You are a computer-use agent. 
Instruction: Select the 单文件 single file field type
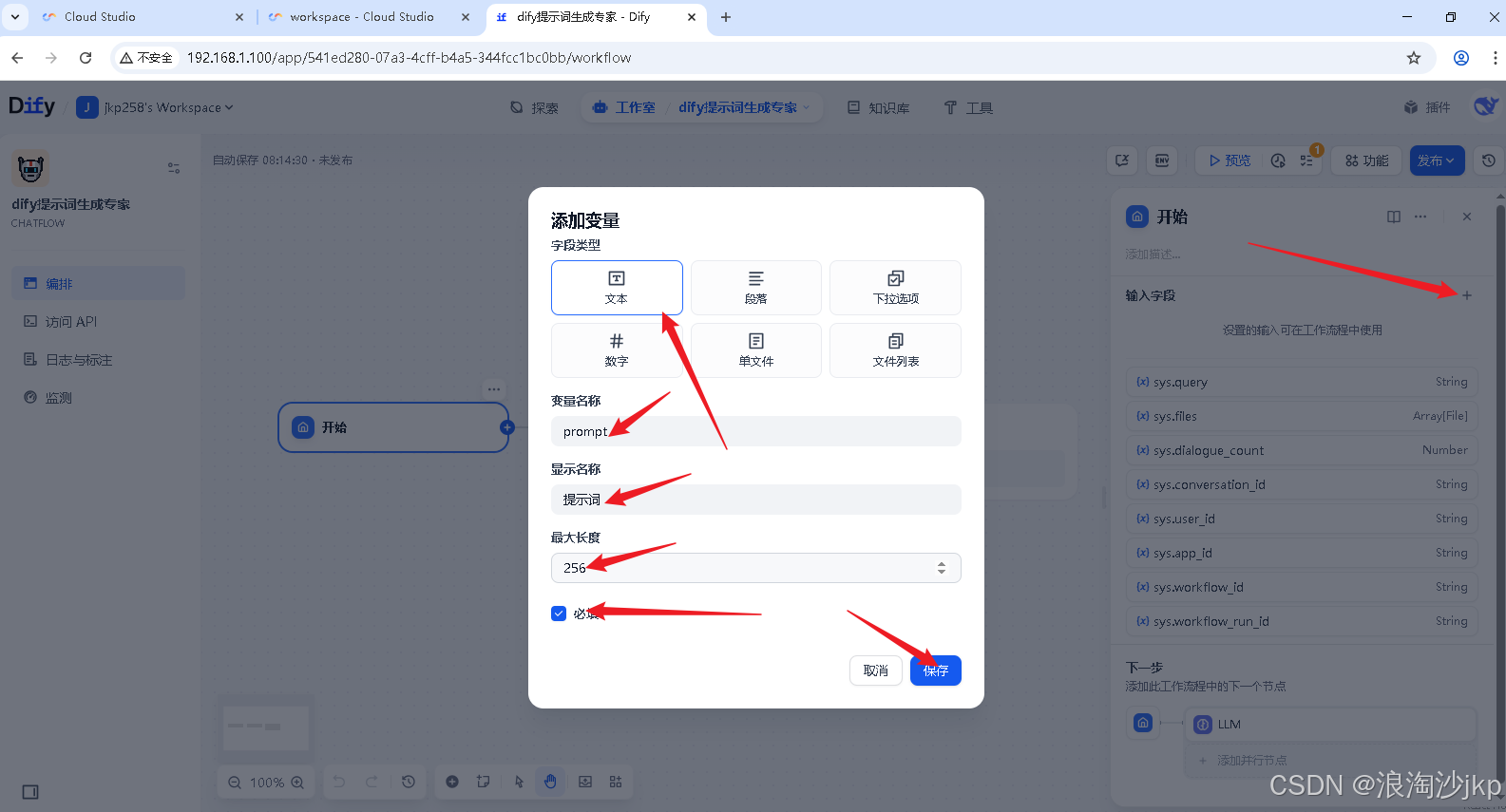pyautogui.click(x=756, y=350)
